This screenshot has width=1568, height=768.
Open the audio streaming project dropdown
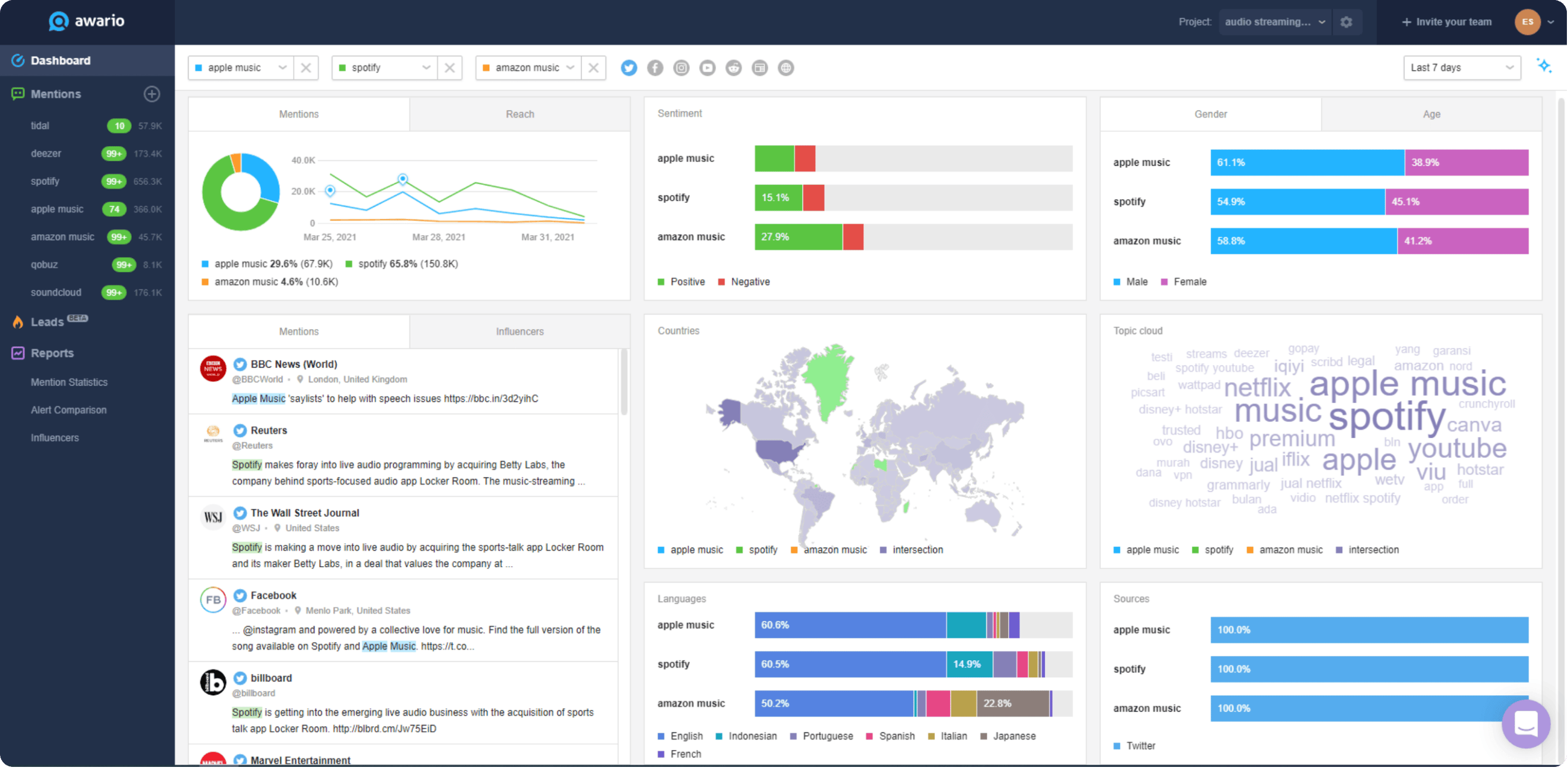(x=1274, y=22)
